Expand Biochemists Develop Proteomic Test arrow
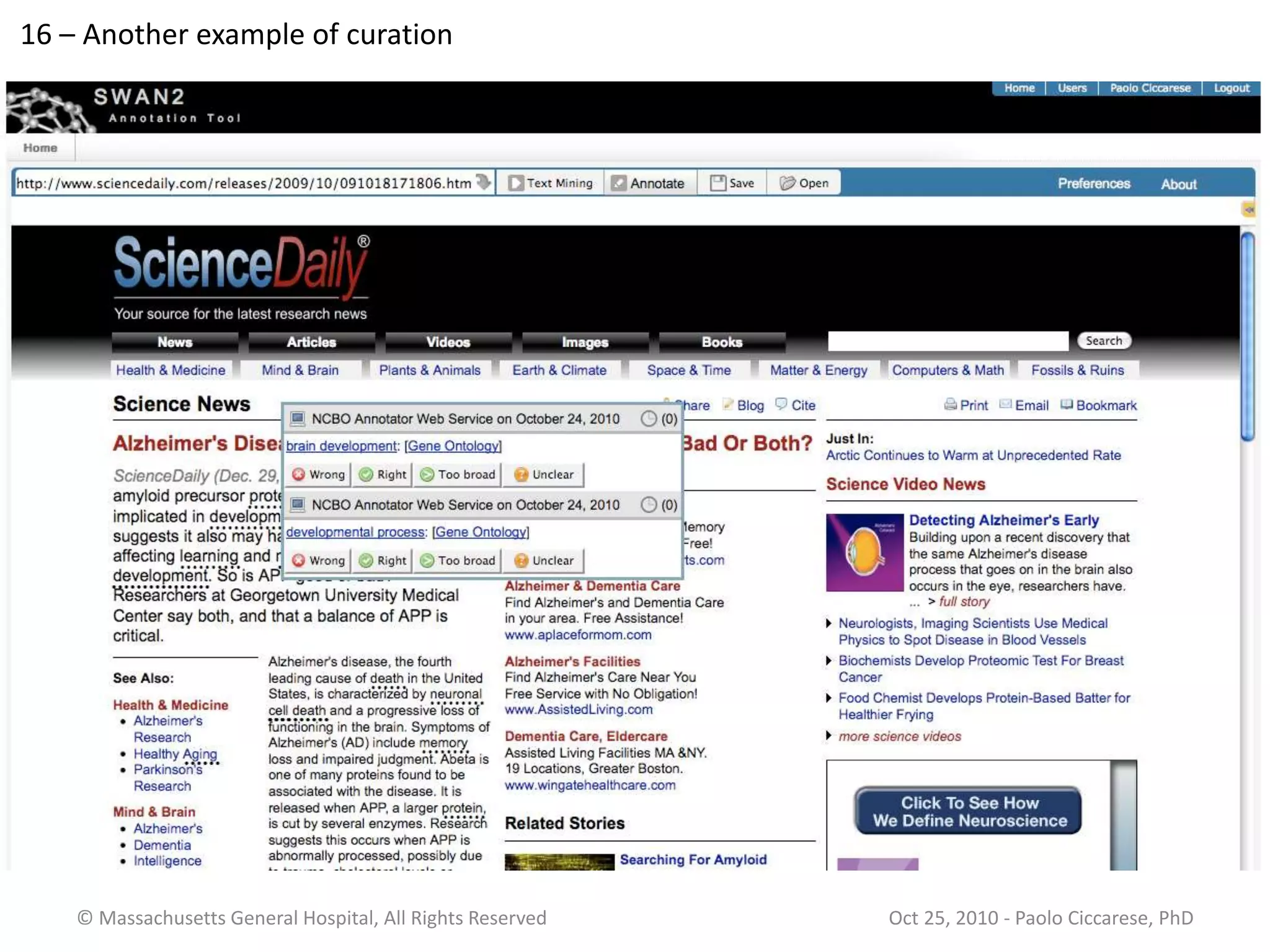Image resolution: width=1270 pixels, height=952 pixels. click(x=829, y=661)
